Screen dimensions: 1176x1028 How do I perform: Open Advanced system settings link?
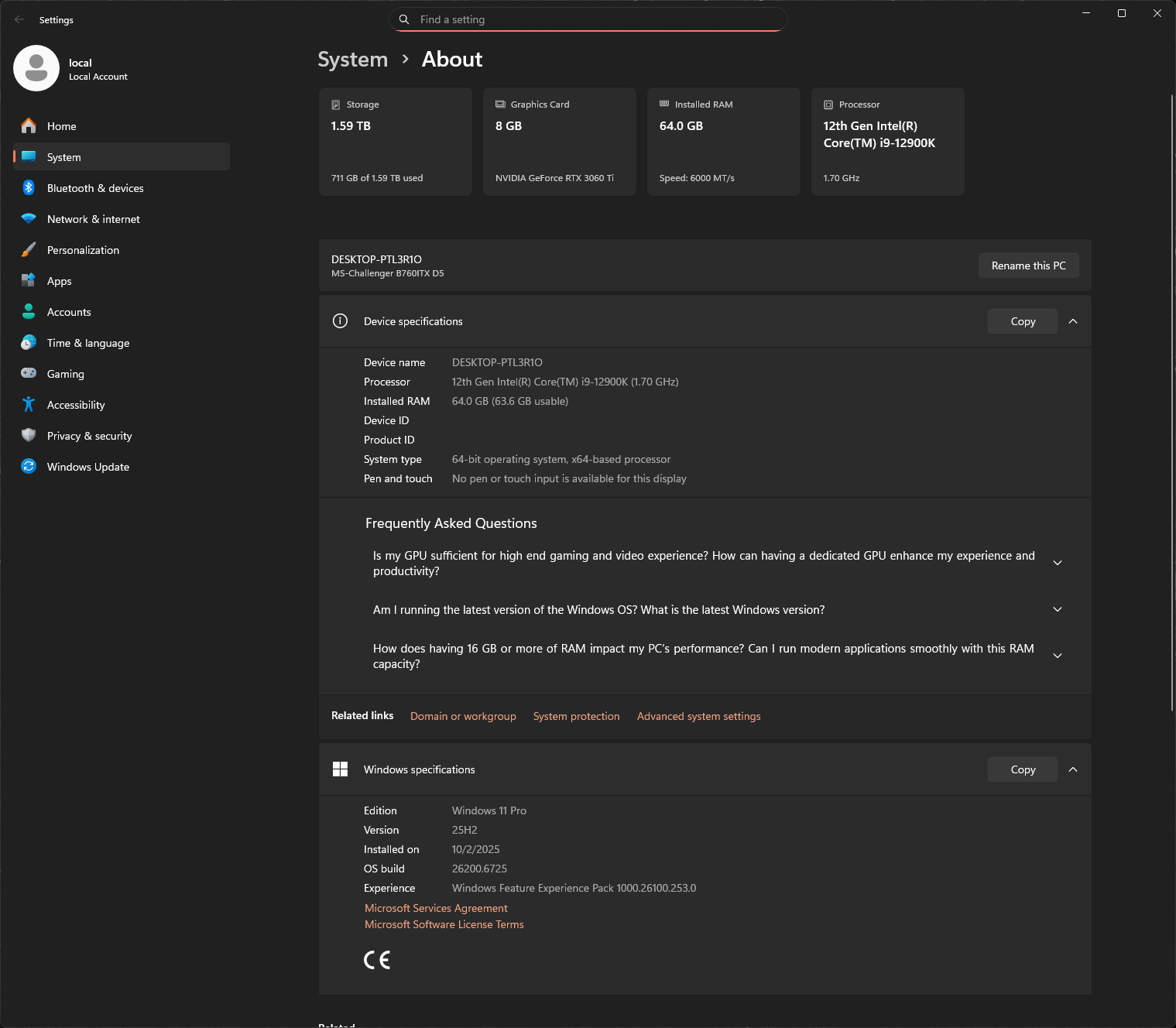coord(698,716)
